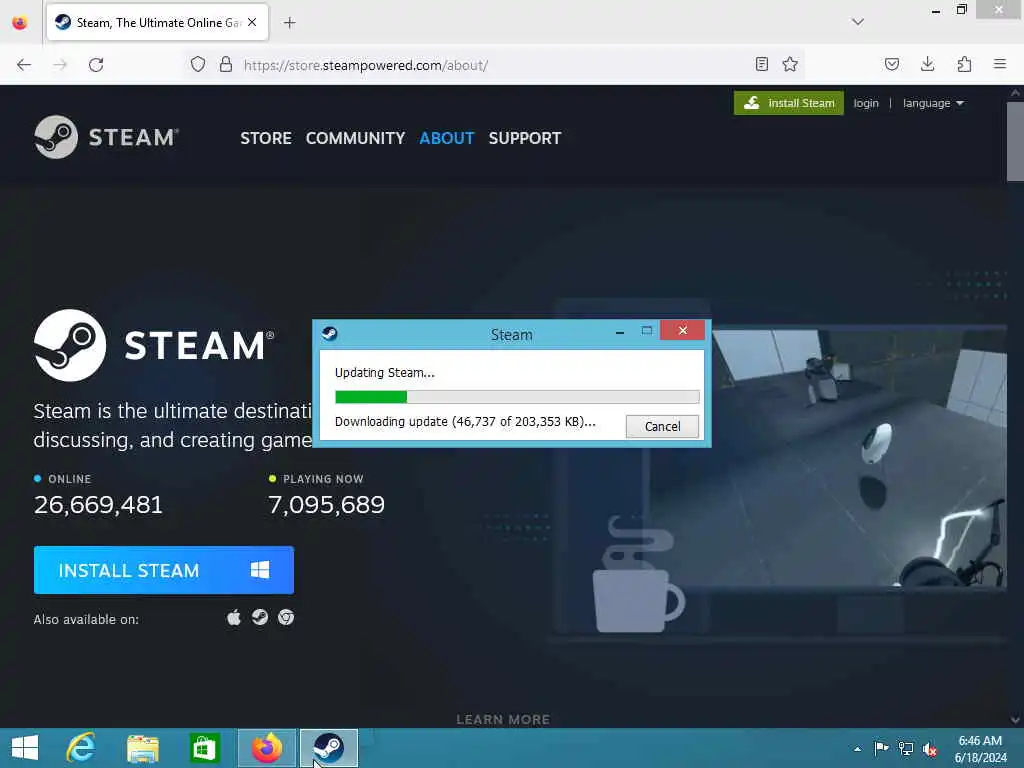Click Firefox's forward navigation arrow
Screen dimensions: 1024x768
click(x=60, y=65)
